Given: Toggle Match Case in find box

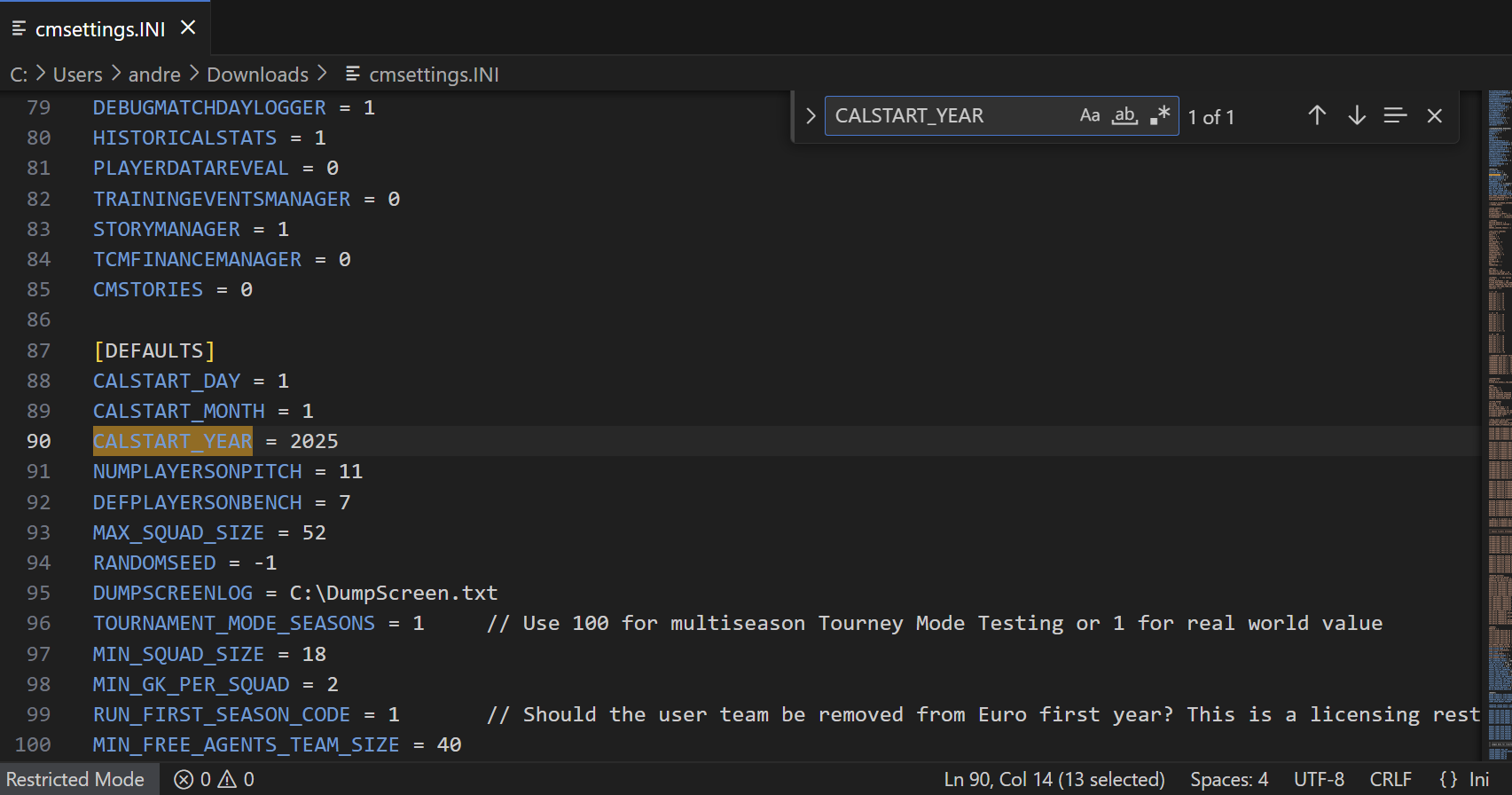Looking at the screenshot, I should (x=1089, y=115).
